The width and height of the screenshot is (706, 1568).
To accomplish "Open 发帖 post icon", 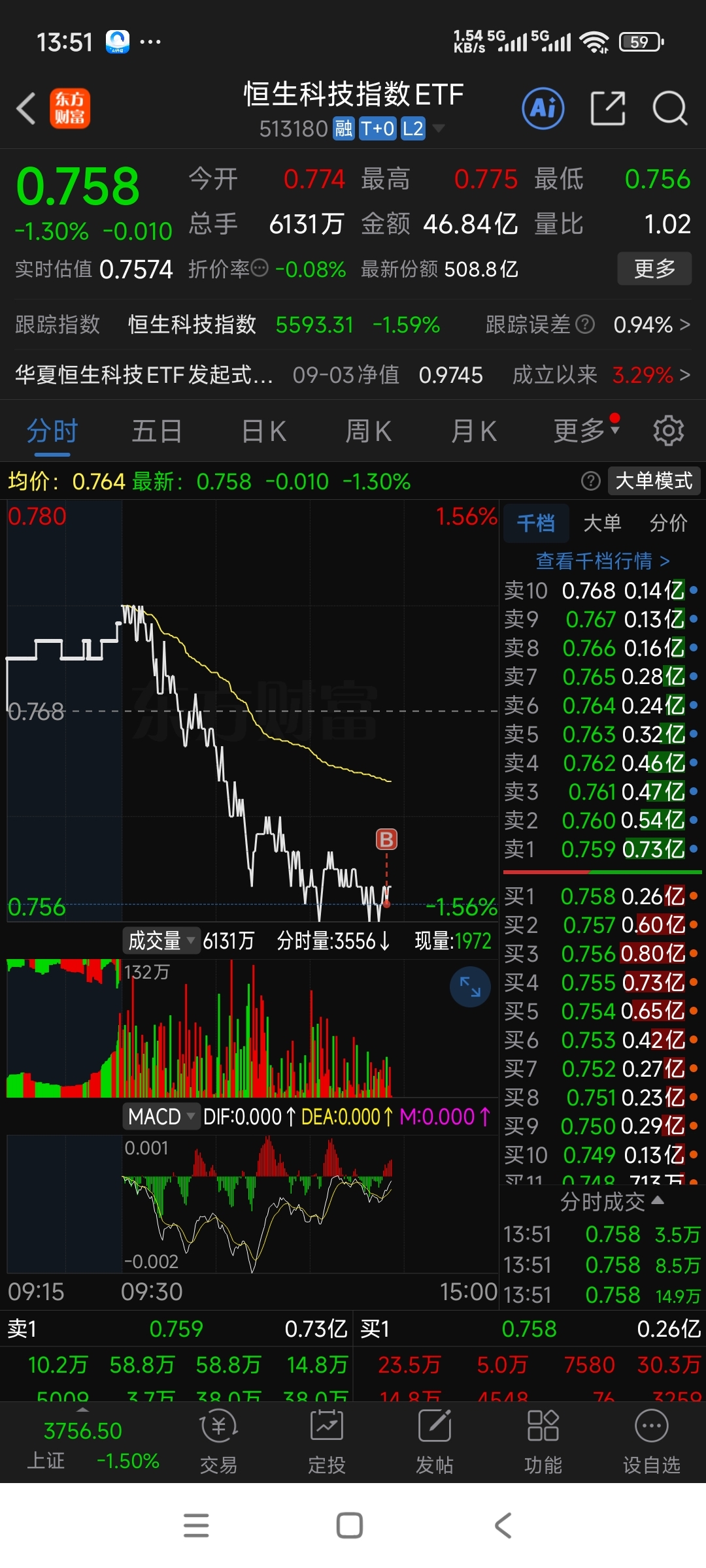I will pos(435,1443).
